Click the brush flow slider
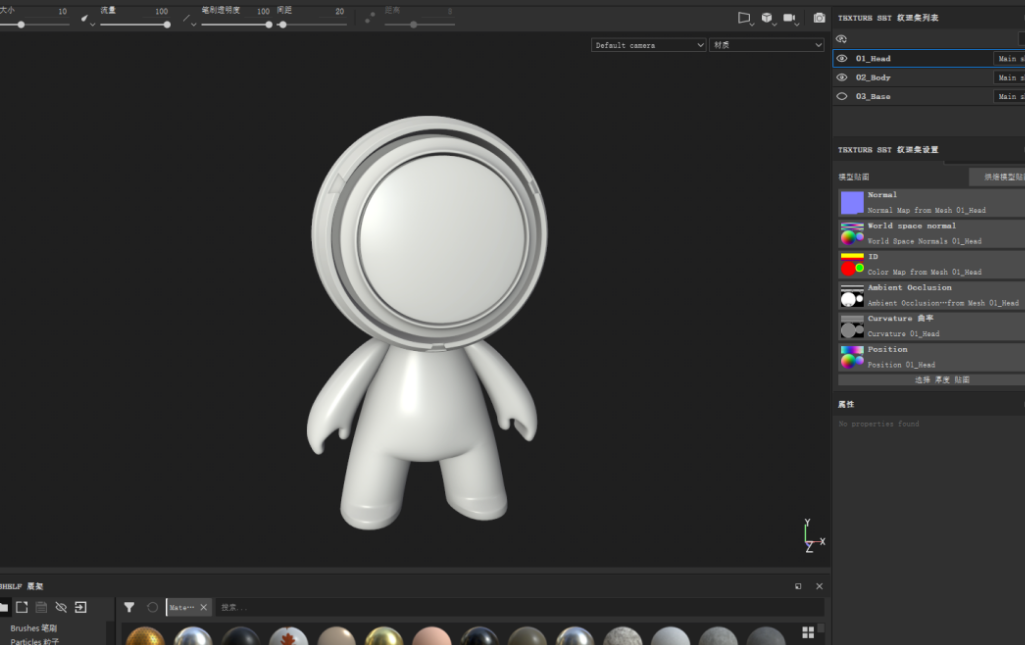Viewport: 1025px width, 645px height. [134, 24]
